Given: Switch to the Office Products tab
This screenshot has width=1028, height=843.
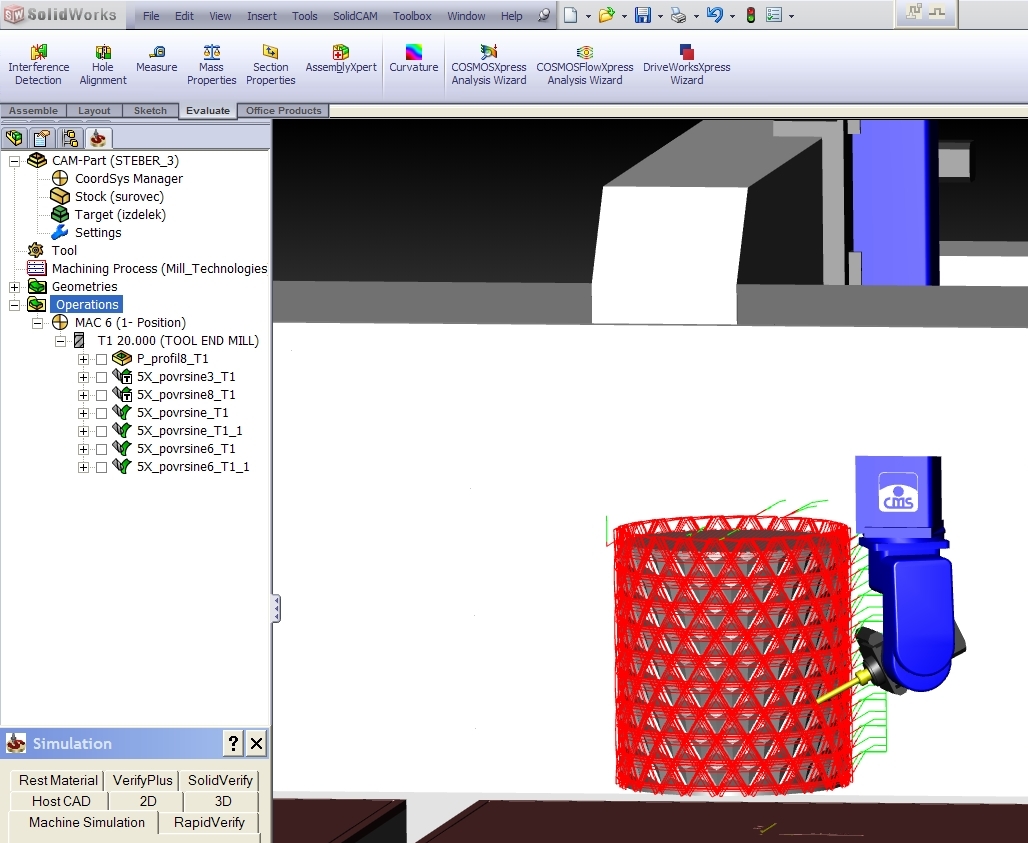Looking at the screenshot, I should click(283, 111).
